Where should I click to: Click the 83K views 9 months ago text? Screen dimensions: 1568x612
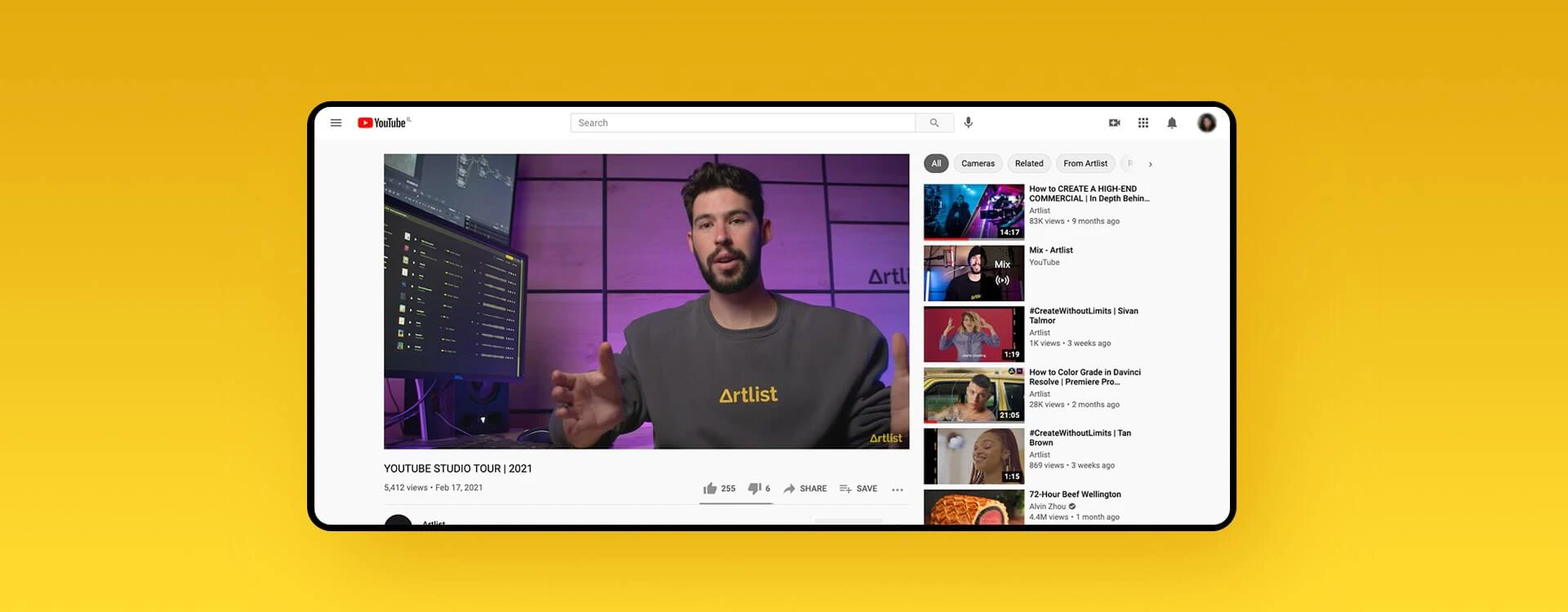(x=1074, y=221)
